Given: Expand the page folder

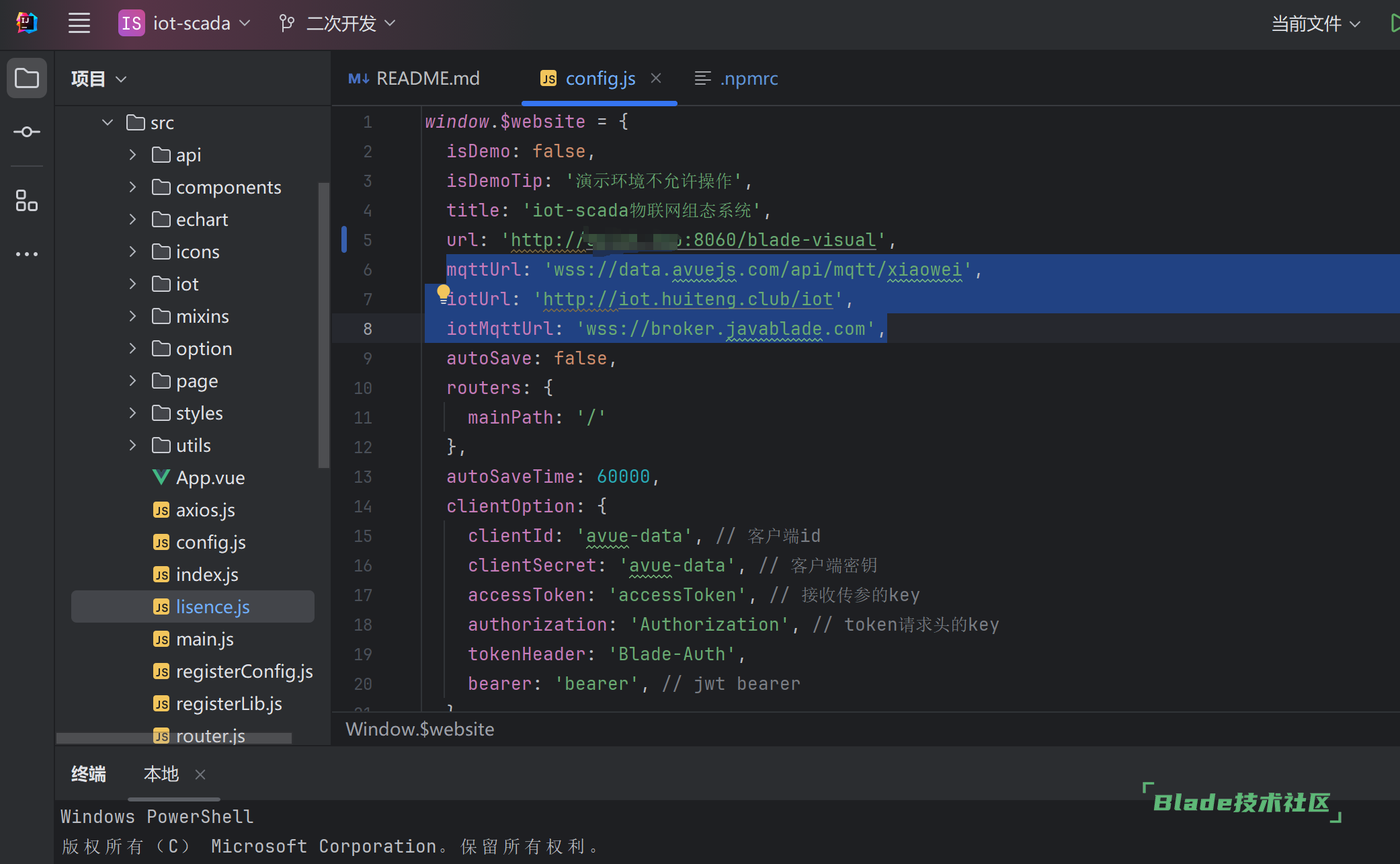Looking at the screenshot, I should coord(132,381).
